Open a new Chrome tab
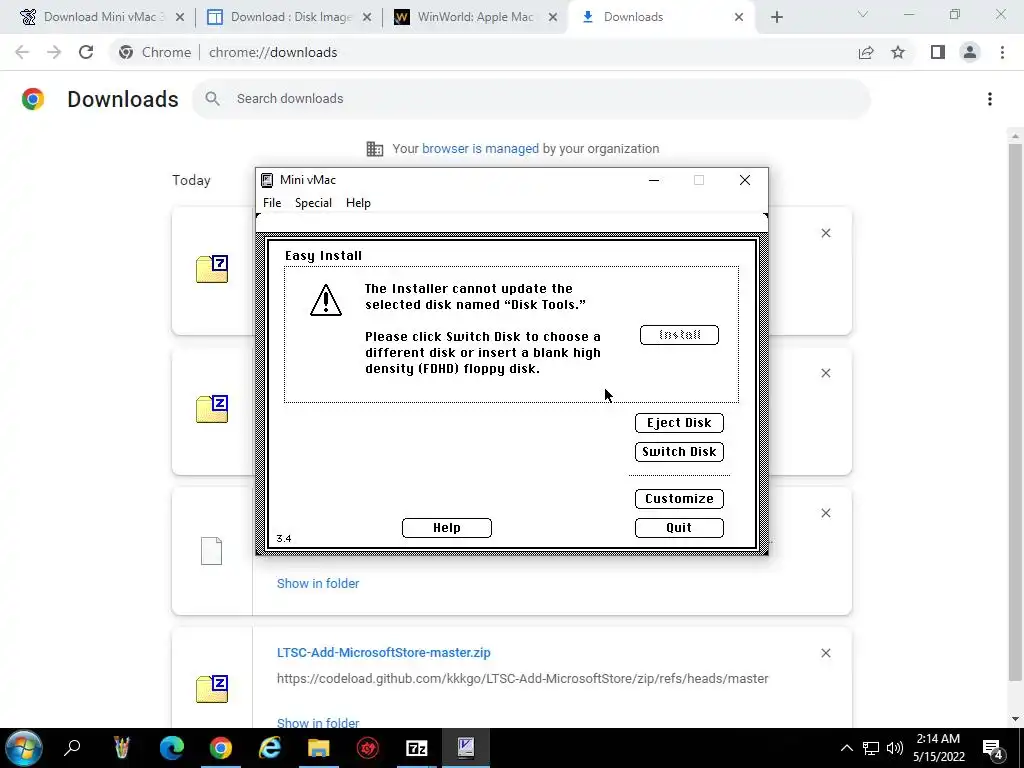 (x=776, y=17)
